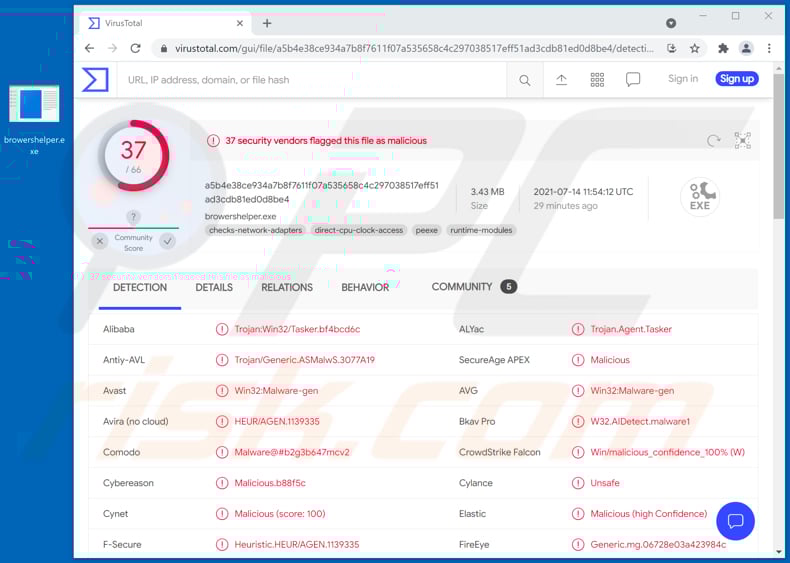Open the blue chat bubble button
790x563 pixels.
735,521
